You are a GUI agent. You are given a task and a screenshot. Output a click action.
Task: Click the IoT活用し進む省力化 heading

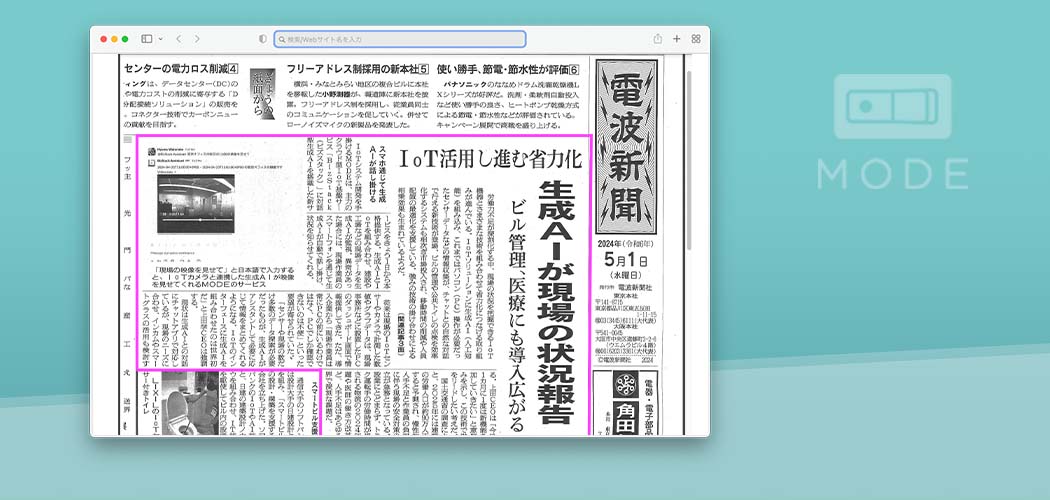click(490, 158)
